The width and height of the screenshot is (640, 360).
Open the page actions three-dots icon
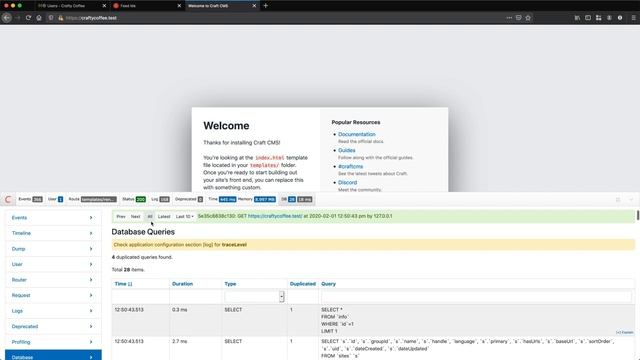click(509, 18)
